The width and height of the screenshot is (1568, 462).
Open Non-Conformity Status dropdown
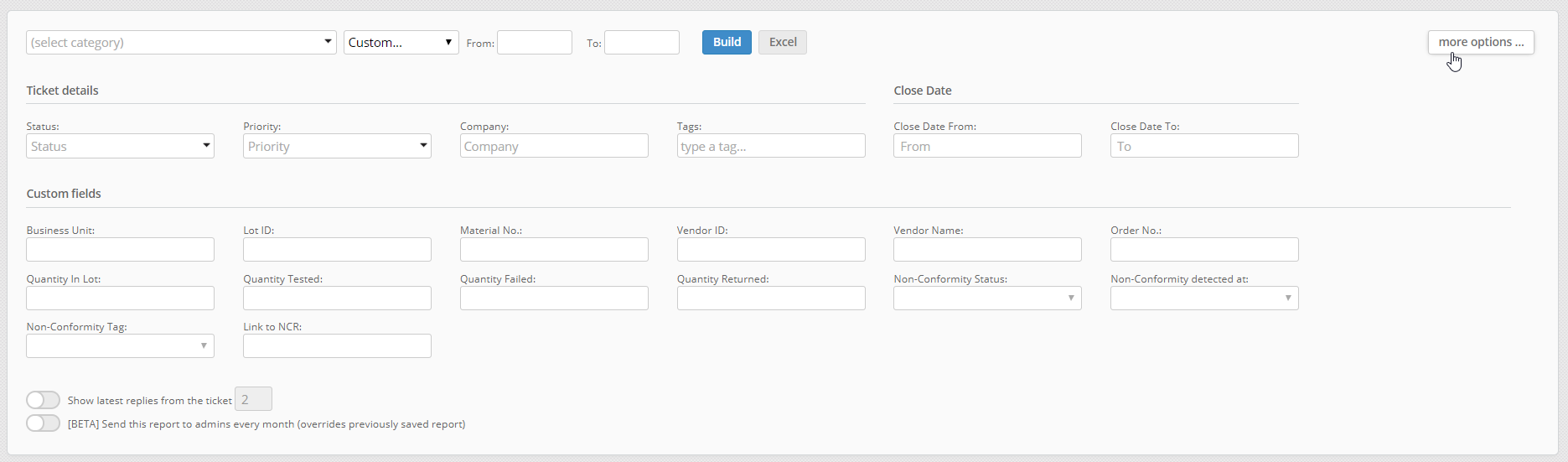[x=987, y=298]
